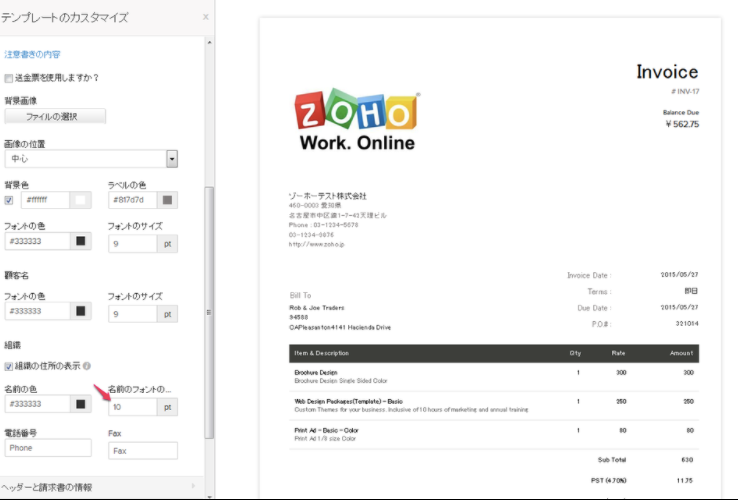The image size is (738, 500).
Task: Edit the general font color #333333 field
Action: (37, 241)
